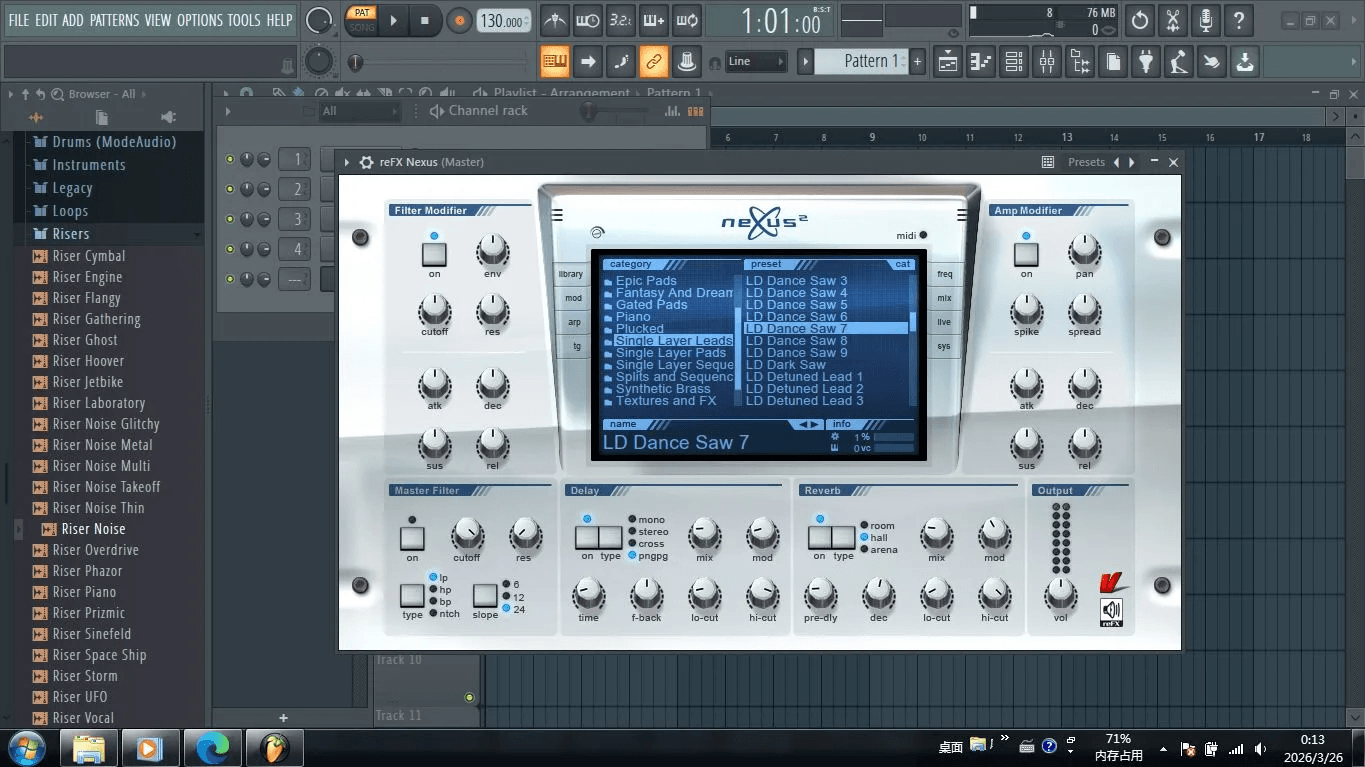The width and height of the screenshot is (1365, 767).
Task: Open the Piano roll view icon
Action: coord(980,62)
